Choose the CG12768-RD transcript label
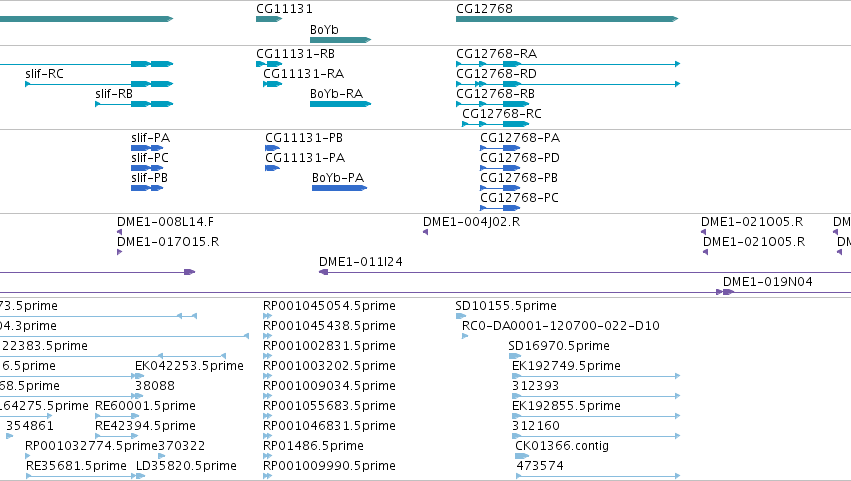 (x=496, y=74)
